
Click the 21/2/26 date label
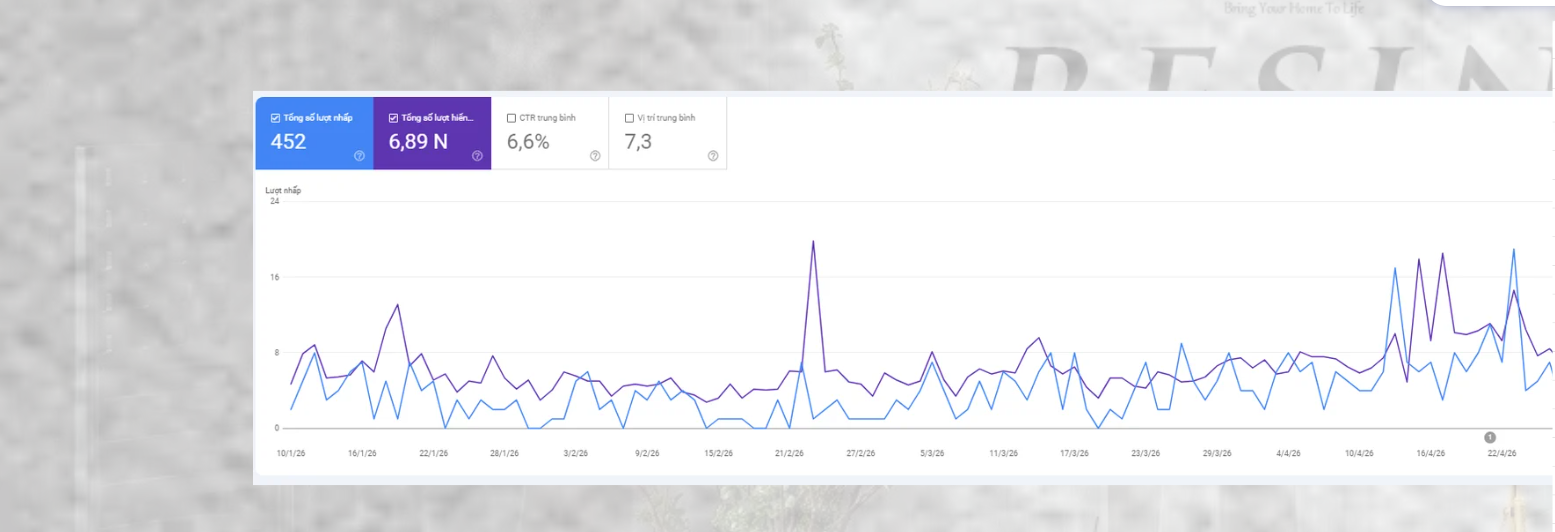(790, 453)
